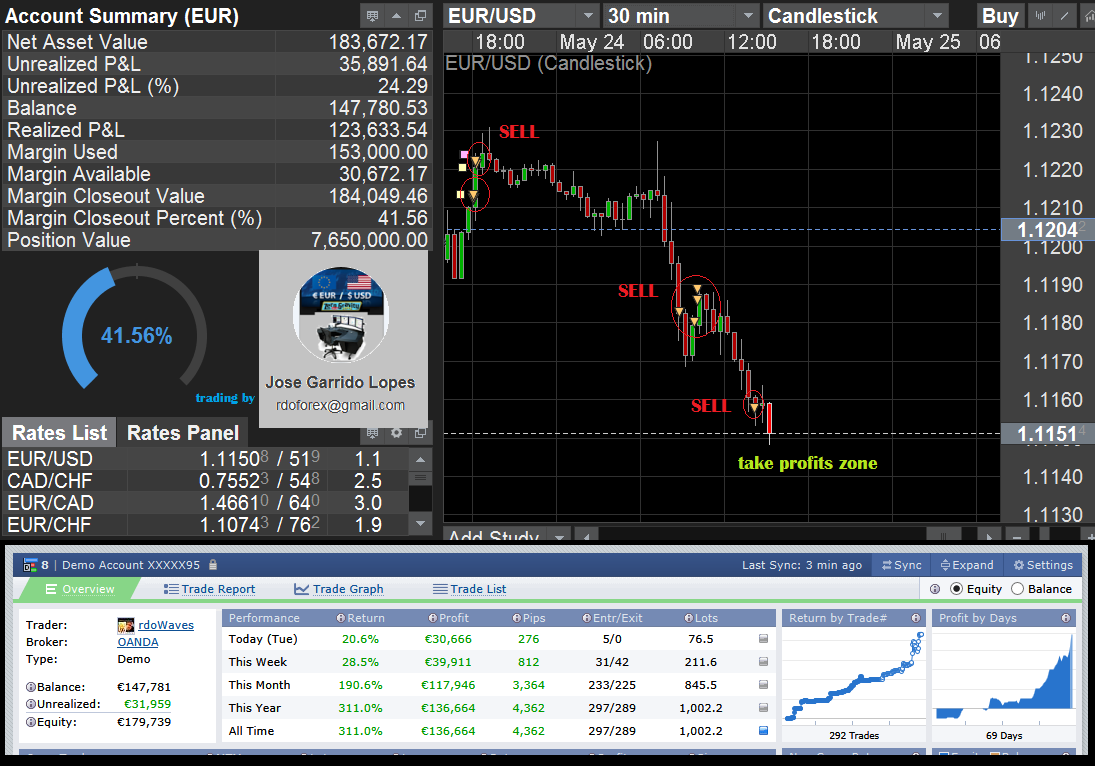Click the 41.56% margin gauge

click(x=138, y=335)
